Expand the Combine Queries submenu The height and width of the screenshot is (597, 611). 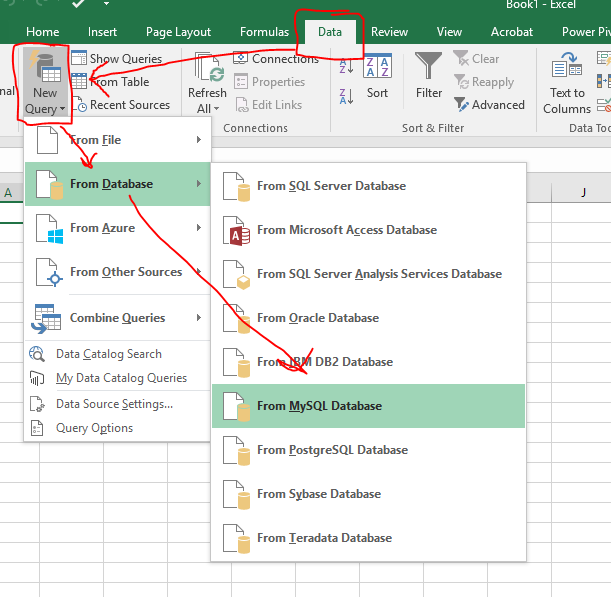(x=117, y=318)
